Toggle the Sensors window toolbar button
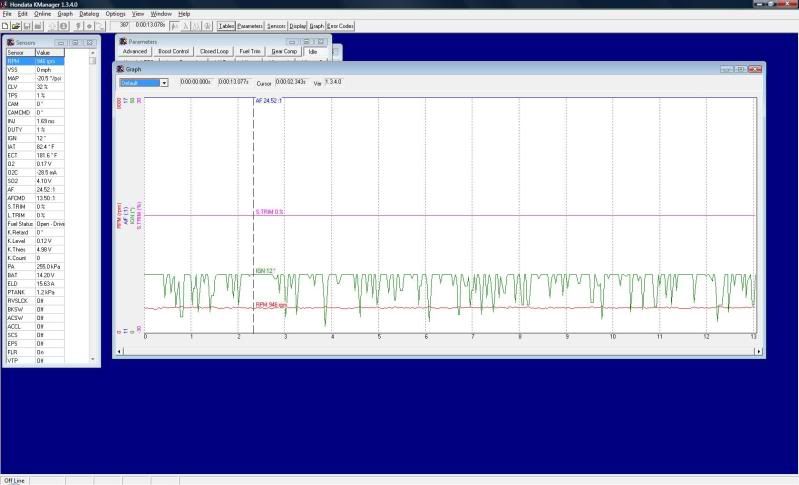 tap(276, 25)
